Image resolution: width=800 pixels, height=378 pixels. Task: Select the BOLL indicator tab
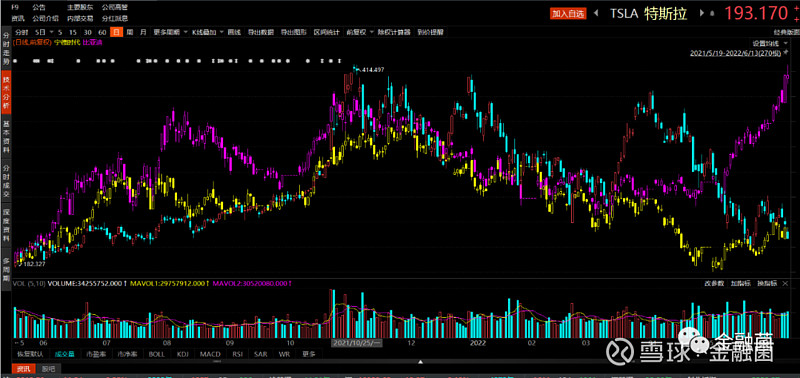(157, 354)
